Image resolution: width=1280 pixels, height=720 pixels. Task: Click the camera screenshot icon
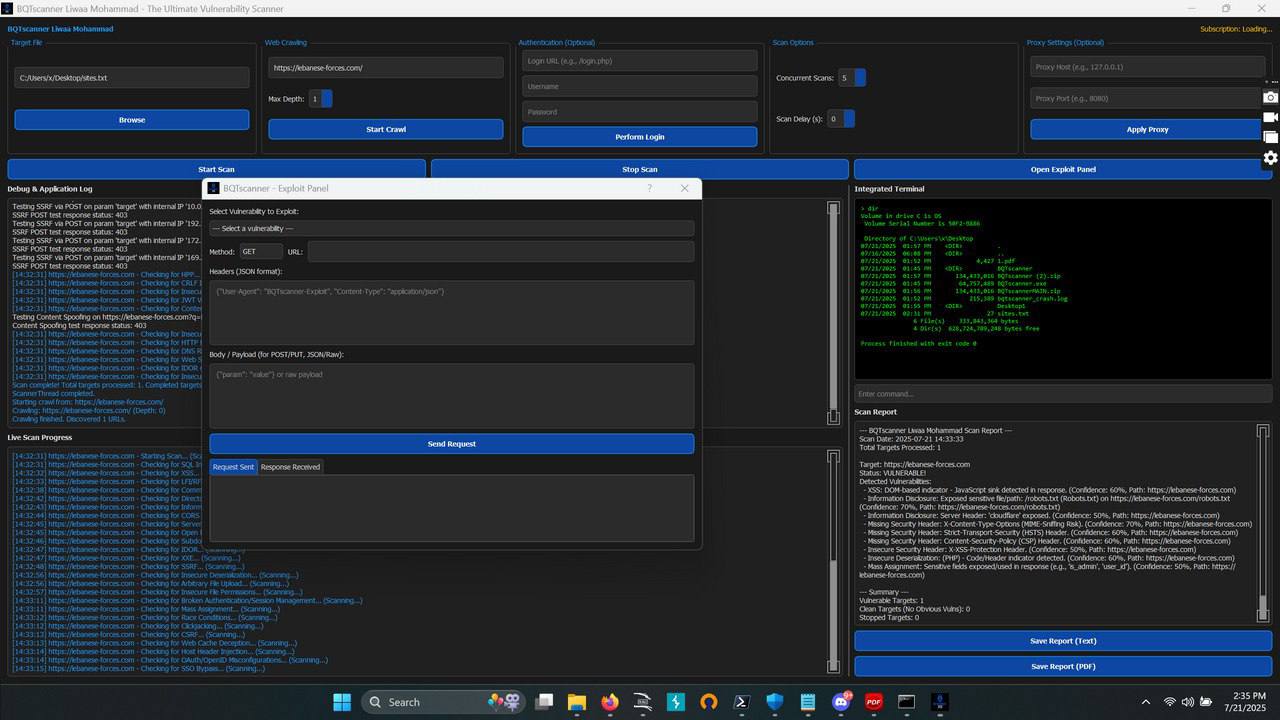tap(1270, 97)
